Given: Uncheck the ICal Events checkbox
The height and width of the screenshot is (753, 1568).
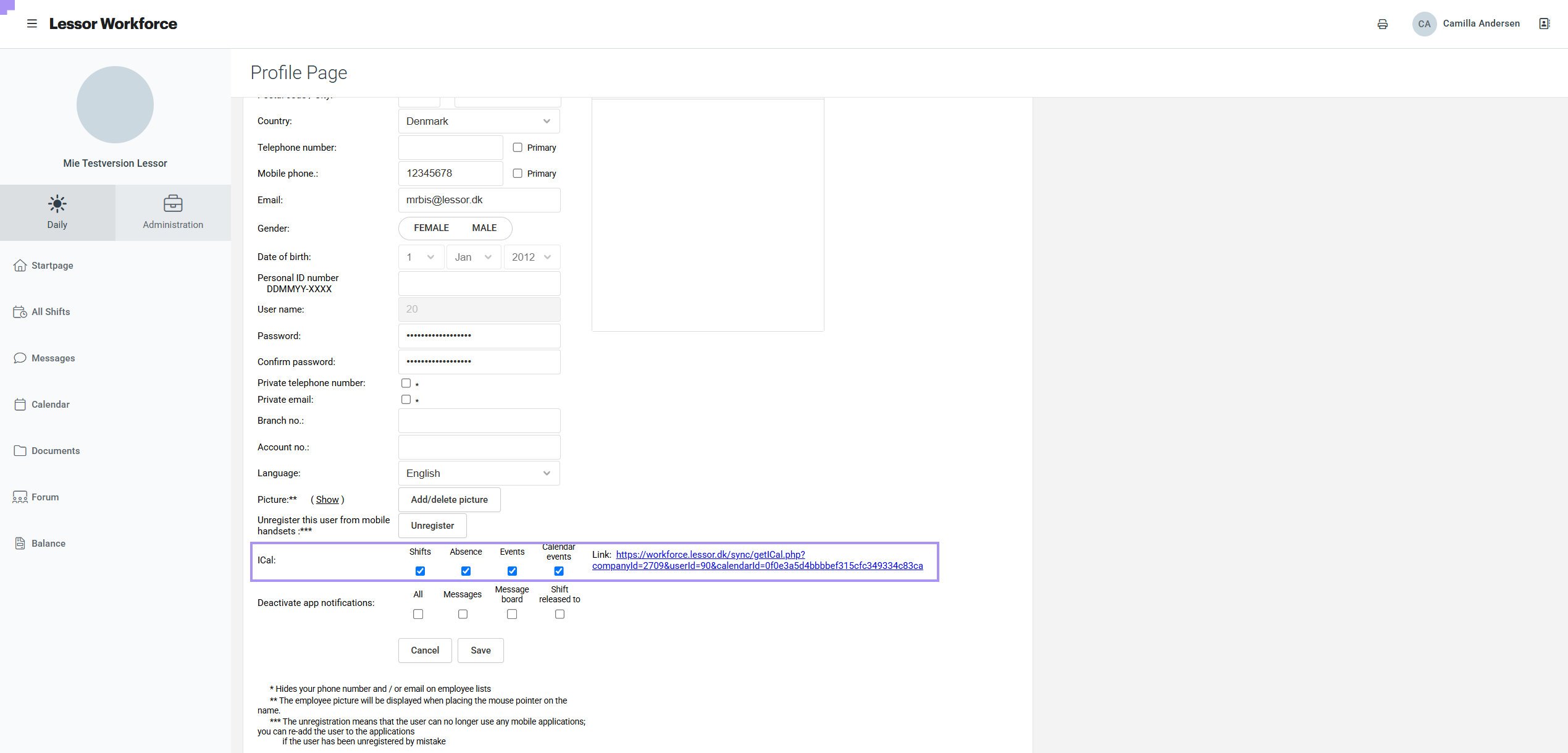Looking at the screenshot, I should coord(512,571).
